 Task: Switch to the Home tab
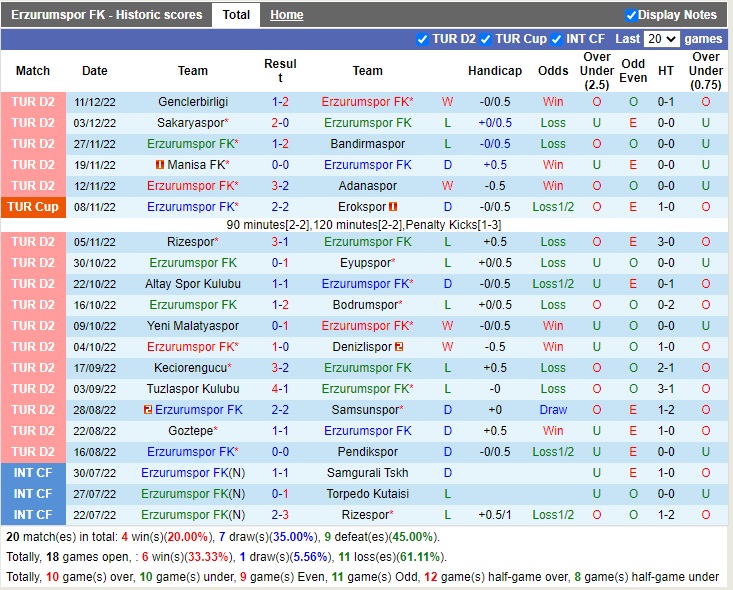286,15
